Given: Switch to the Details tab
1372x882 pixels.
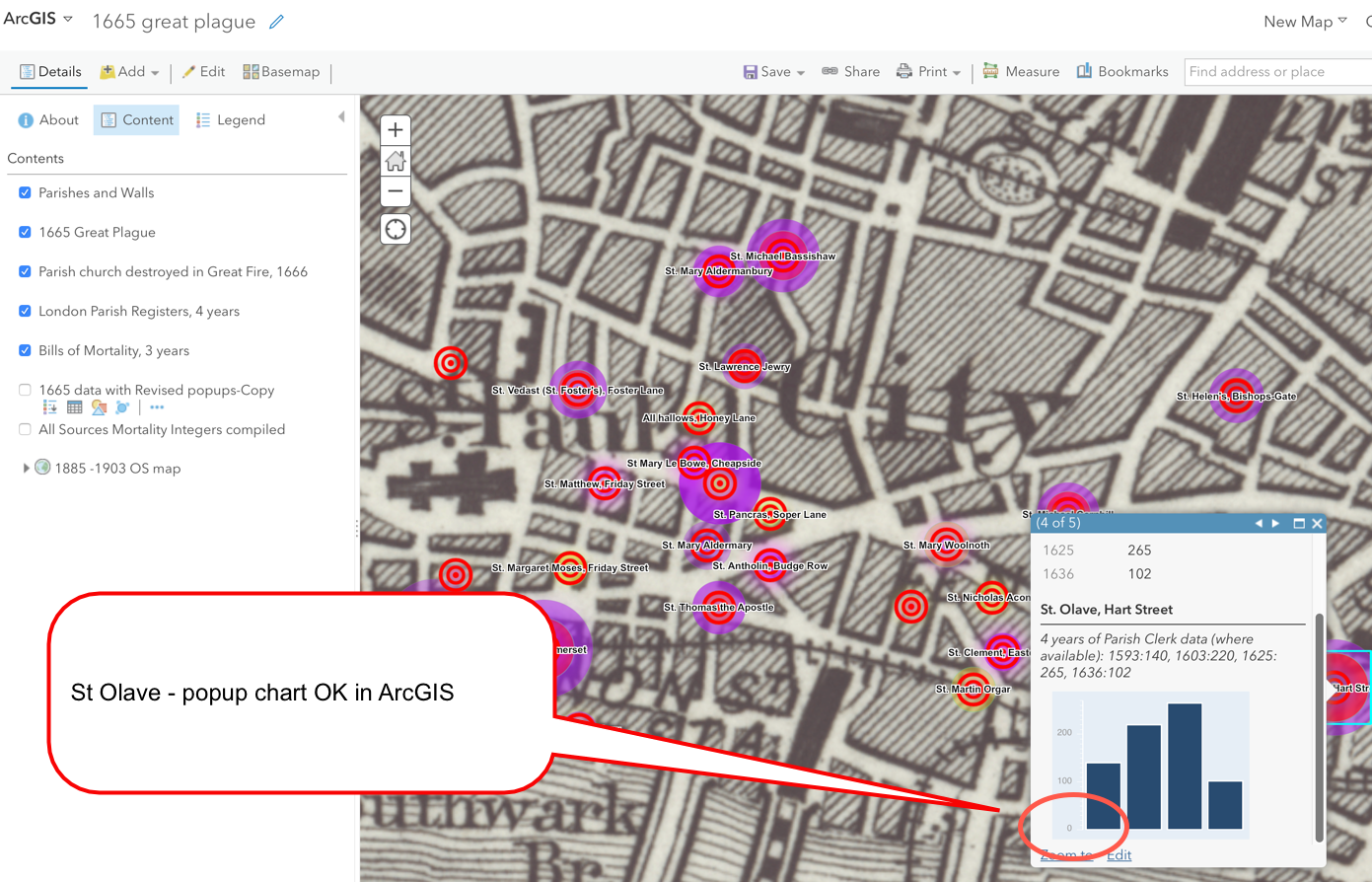Looking at the screenshot, I should coord(50,71).
